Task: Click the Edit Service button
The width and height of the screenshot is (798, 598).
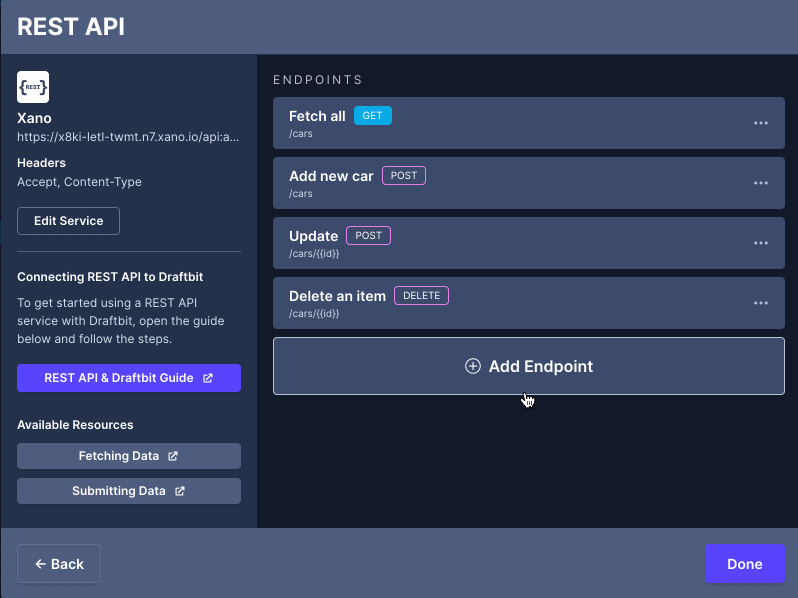Action: tap(68, 221)
